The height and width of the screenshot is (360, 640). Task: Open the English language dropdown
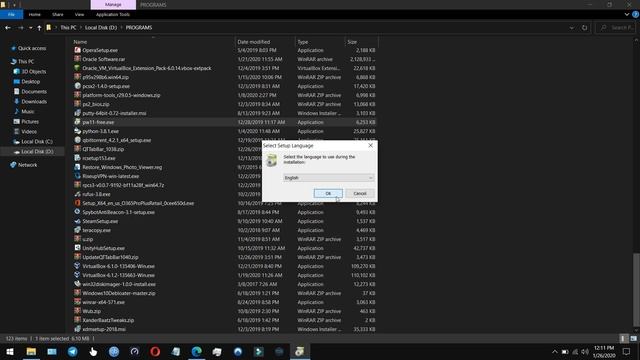(x=328, y=178)
